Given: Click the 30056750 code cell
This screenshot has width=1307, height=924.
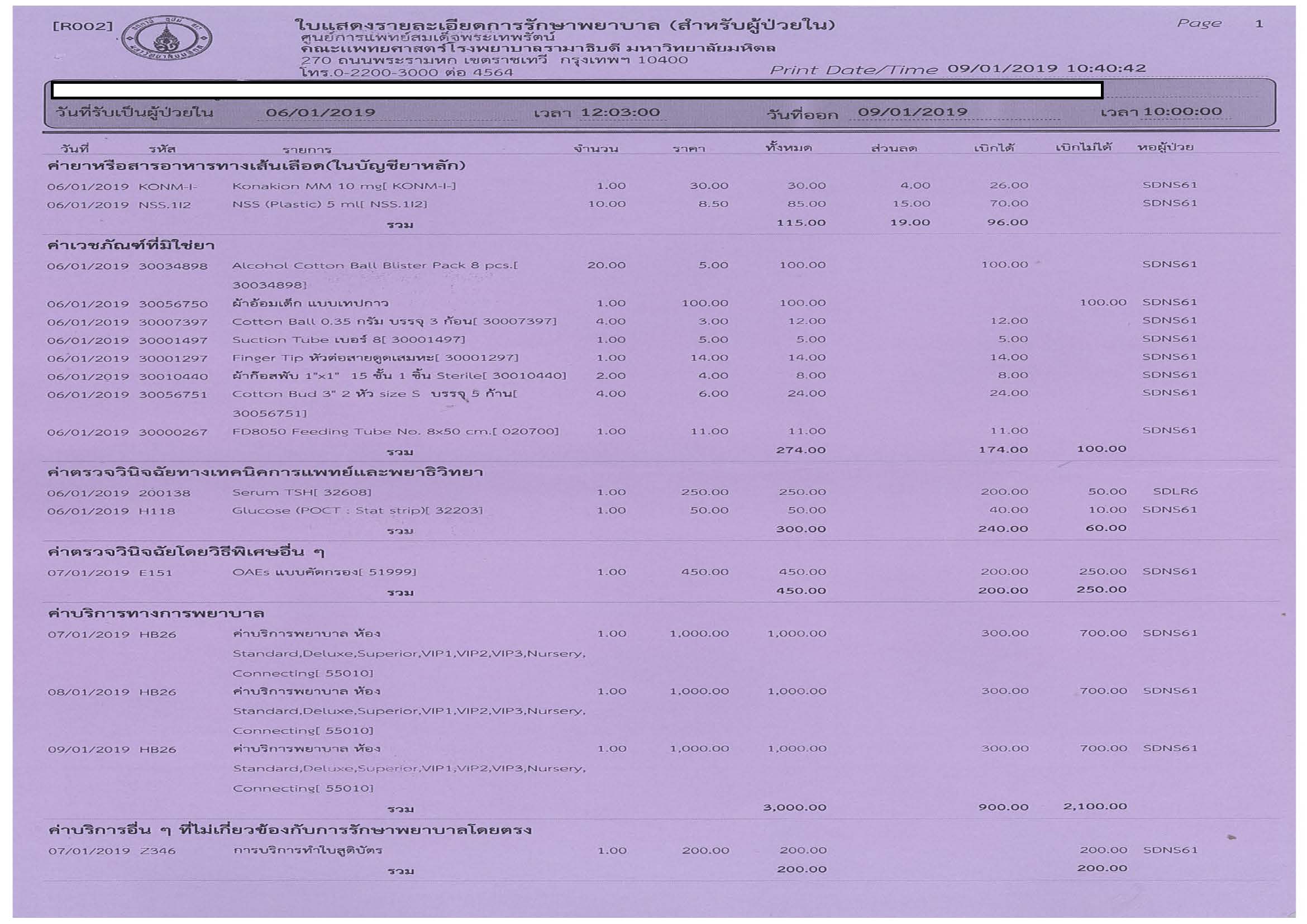Looking at the screenshot, I should [x=173, y=304].
